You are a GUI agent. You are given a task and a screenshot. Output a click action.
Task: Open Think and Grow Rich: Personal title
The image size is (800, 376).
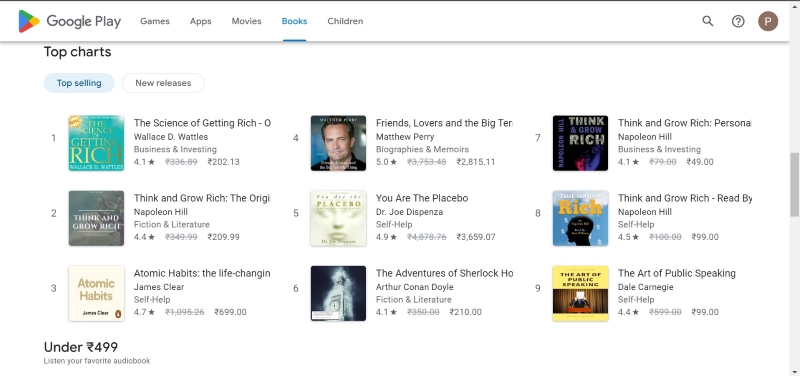(x=685, y=123)
